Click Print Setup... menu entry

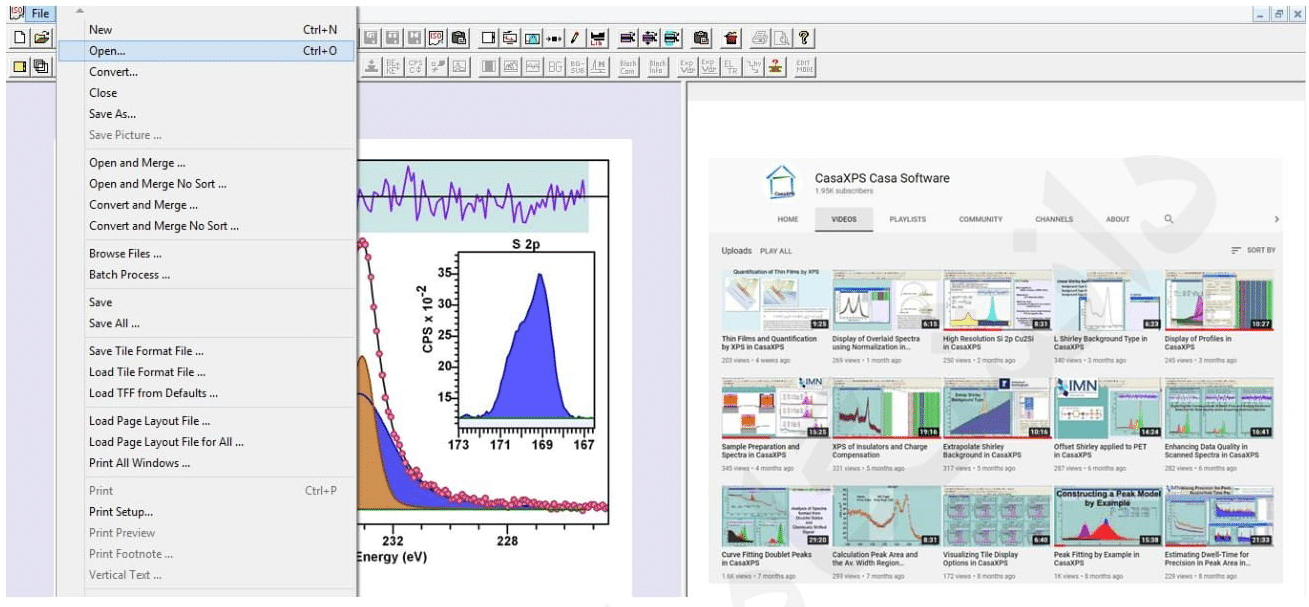[206, 512]
